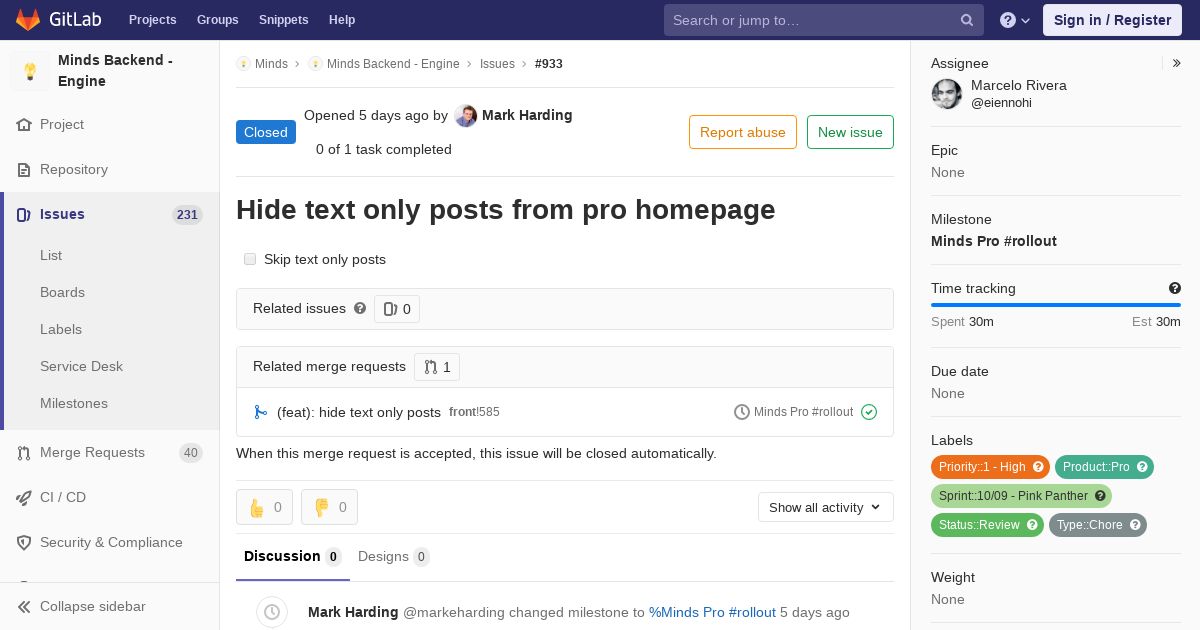The image size is (1200, 630).
Task: Open the Projects menu in top bar
Action: tap(152, 20)
